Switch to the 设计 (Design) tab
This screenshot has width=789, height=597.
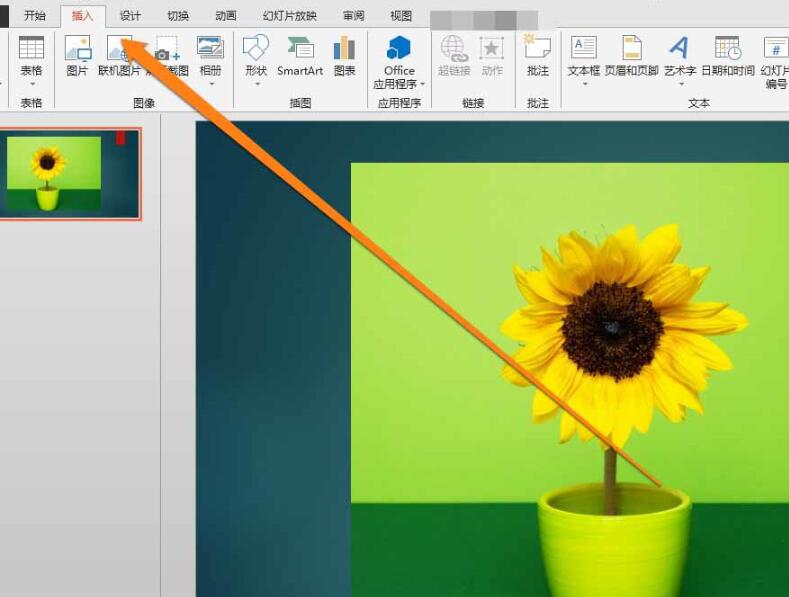(130, 16)
